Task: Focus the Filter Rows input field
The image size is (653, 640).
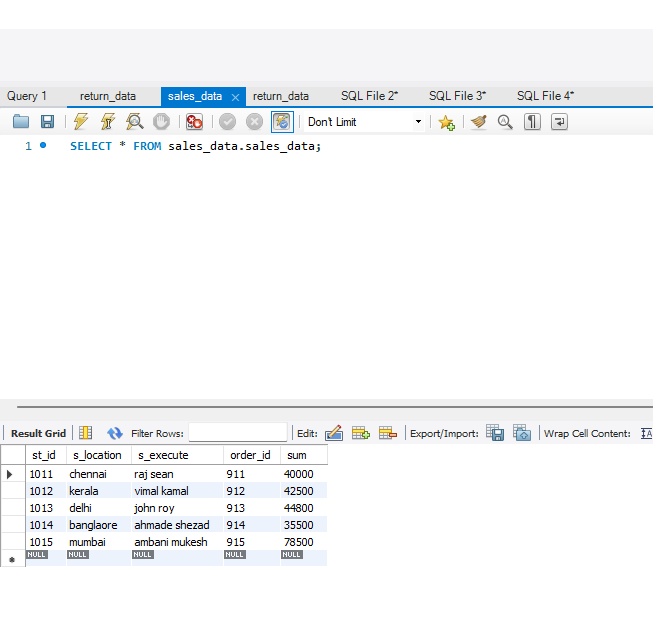Action: pos(238,432)
